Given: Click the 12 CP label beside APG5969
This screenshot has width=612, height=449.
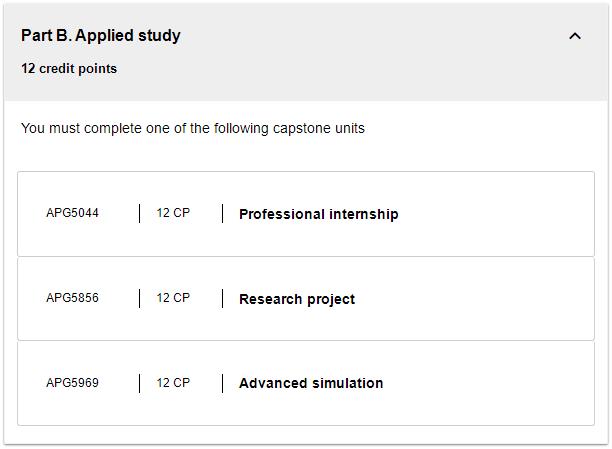Looking at the screenshot, I should click(x=173, y=383).
